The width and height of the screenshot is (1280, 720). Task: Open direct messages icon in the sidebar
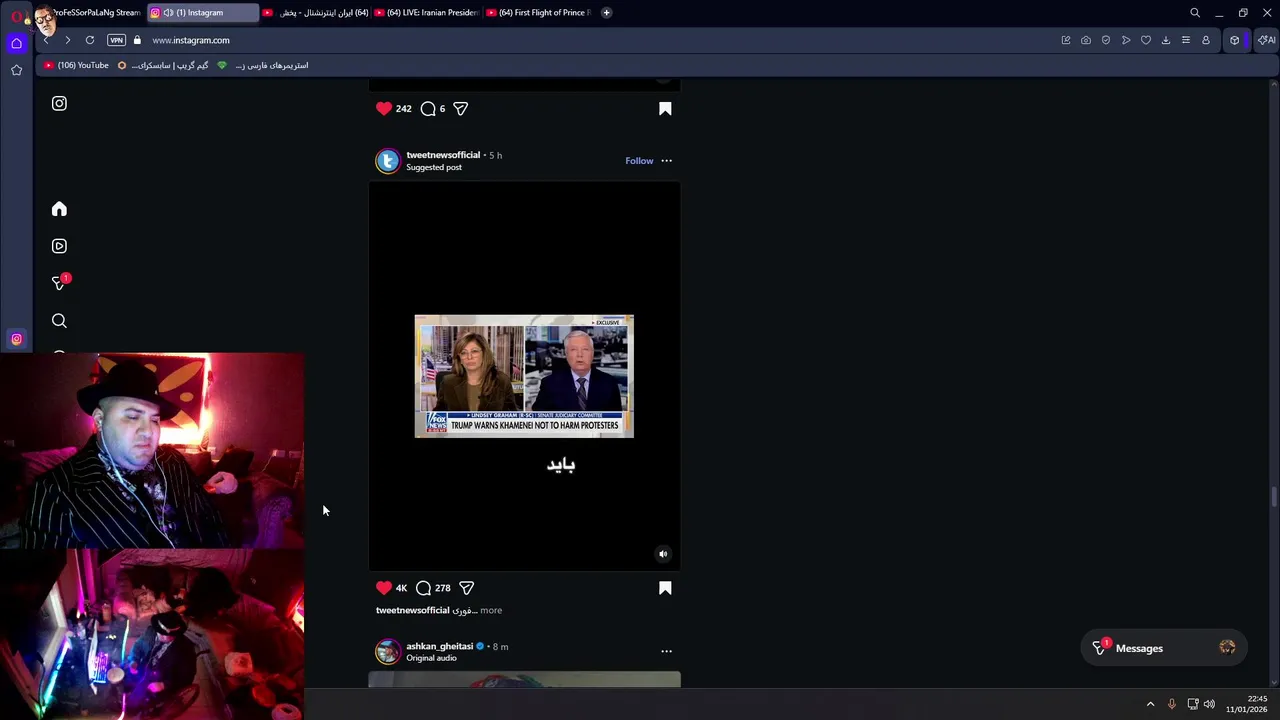point(59,283)
